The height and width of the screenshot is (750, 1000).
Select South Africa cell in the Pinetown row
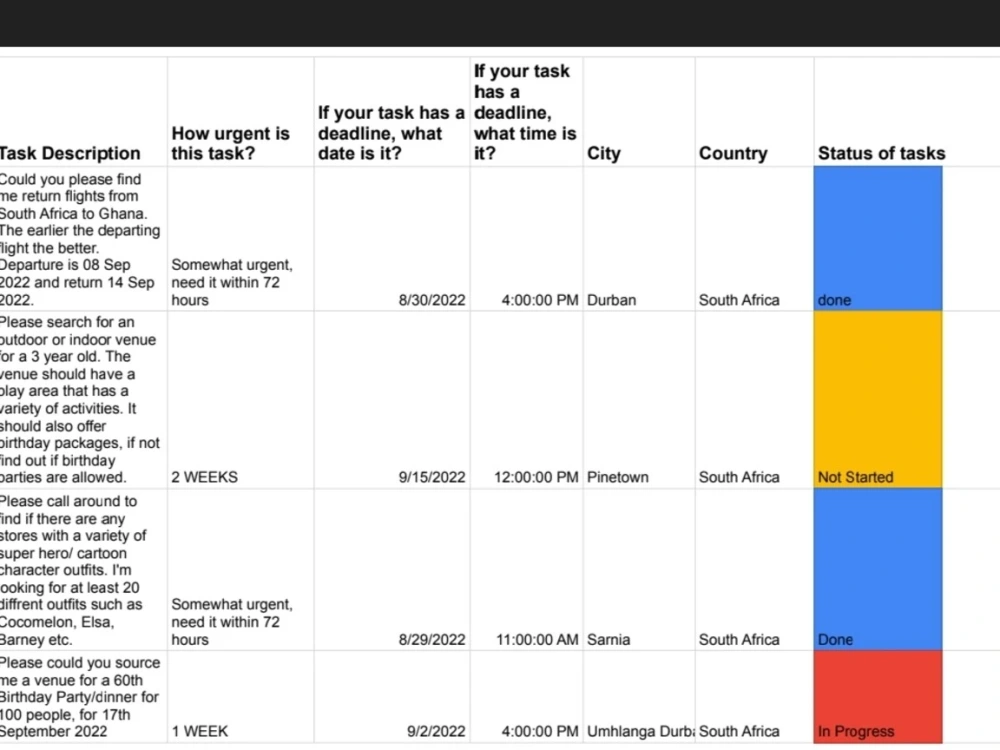(x=754, y=400)
